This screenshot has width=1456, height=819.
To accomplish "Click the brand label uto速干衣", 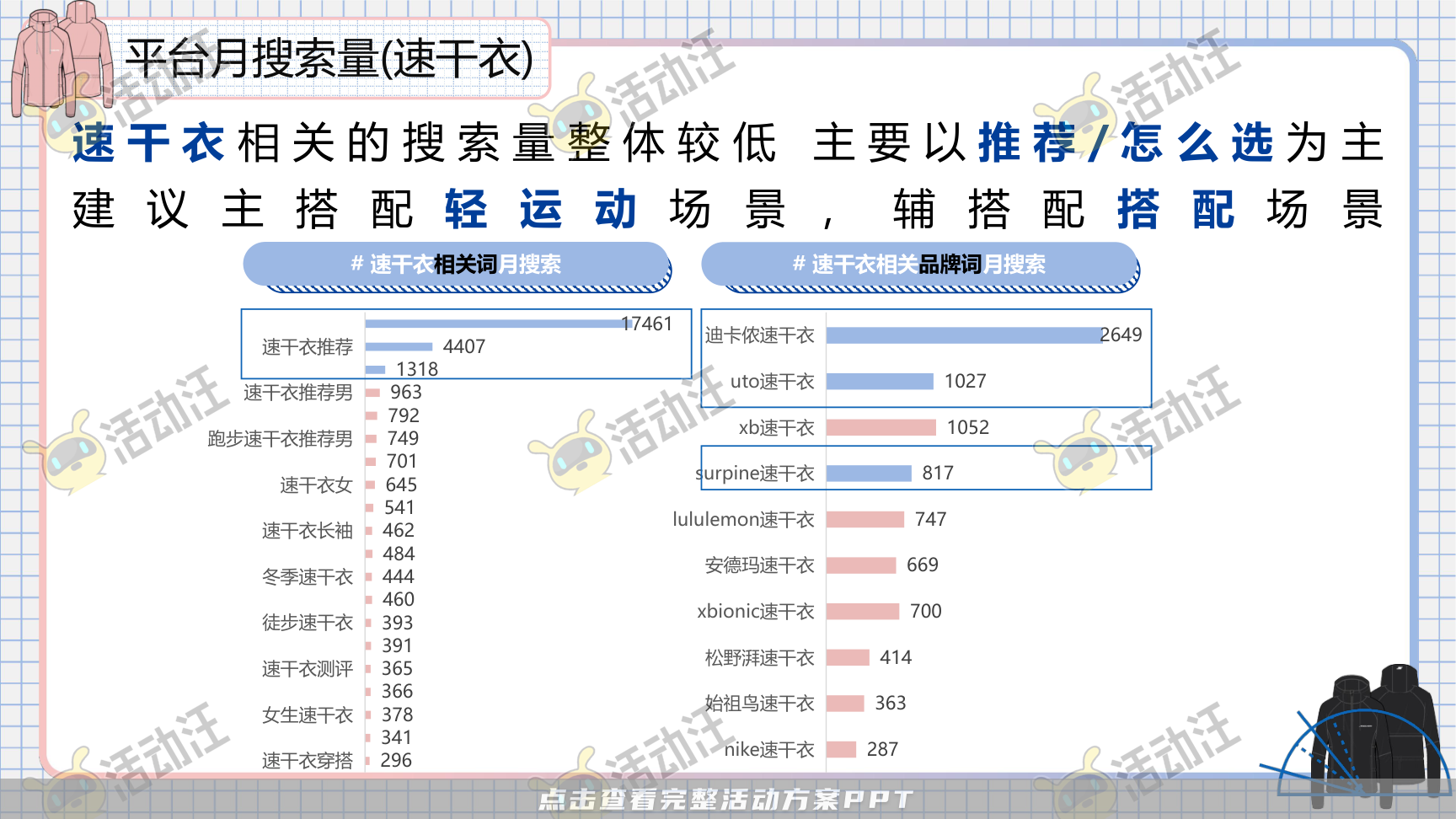I will click(772, 382).
